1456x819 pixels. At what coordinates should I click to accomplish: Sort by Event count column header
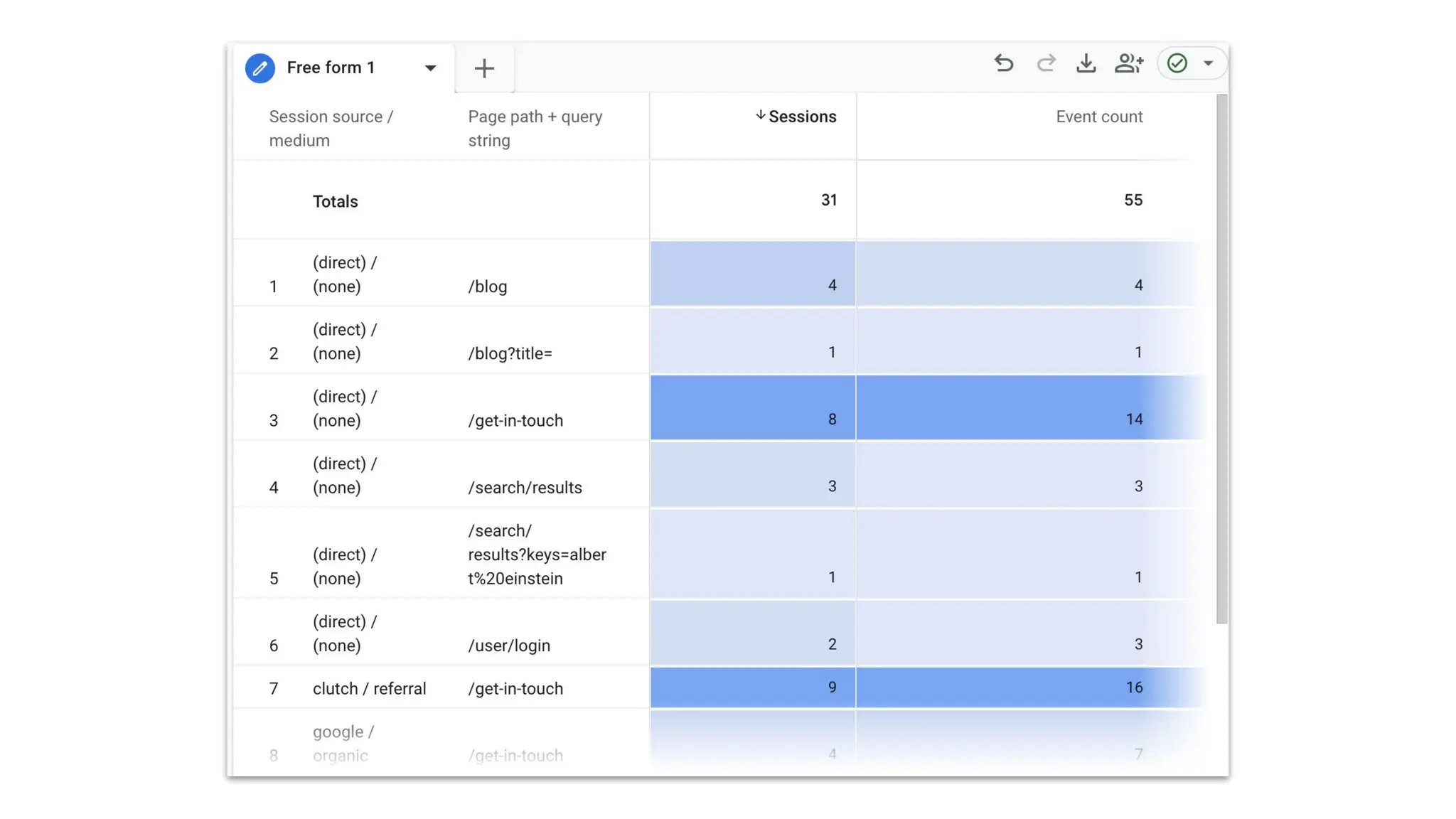1098,117
